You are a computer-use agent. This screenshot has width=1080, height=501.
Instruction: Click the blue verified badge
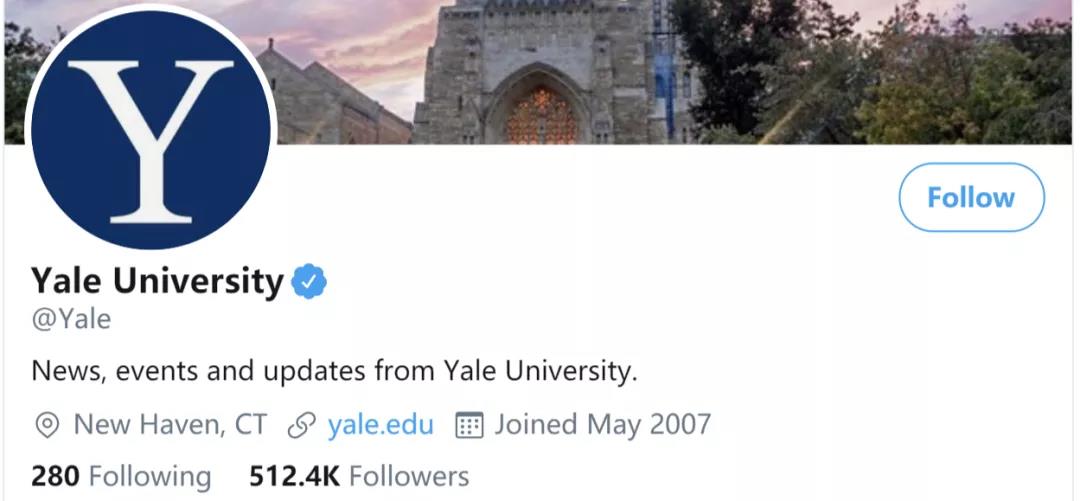[x=309, y=283]
